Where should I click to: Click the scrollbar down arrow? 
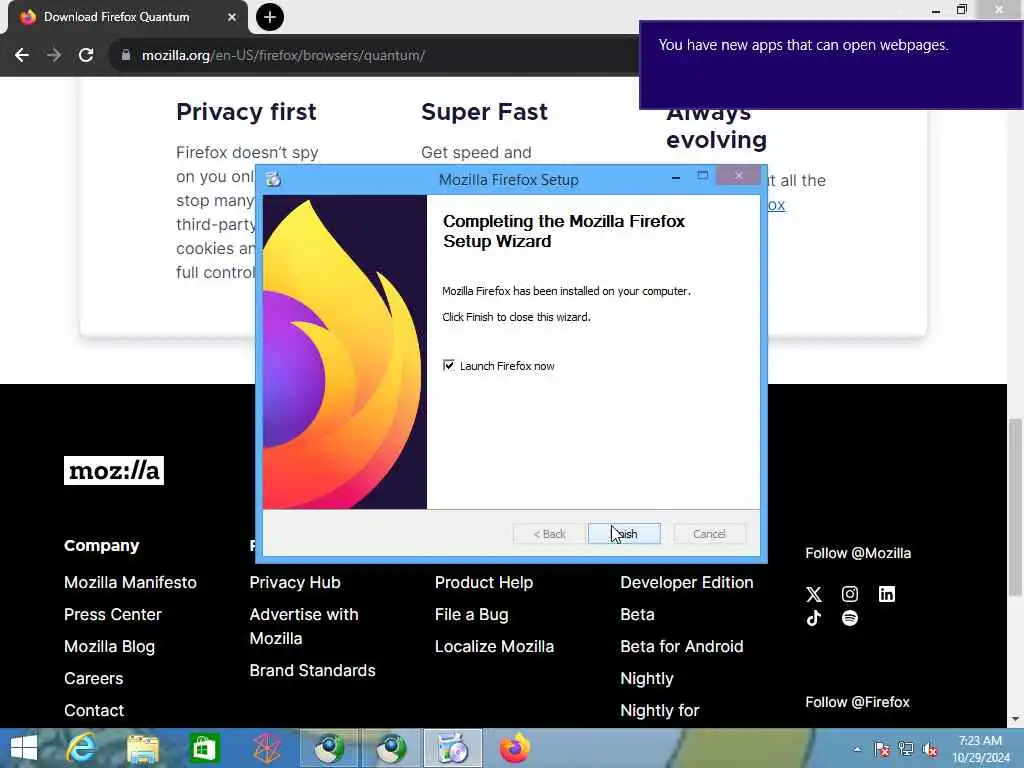coord(1015,719)
